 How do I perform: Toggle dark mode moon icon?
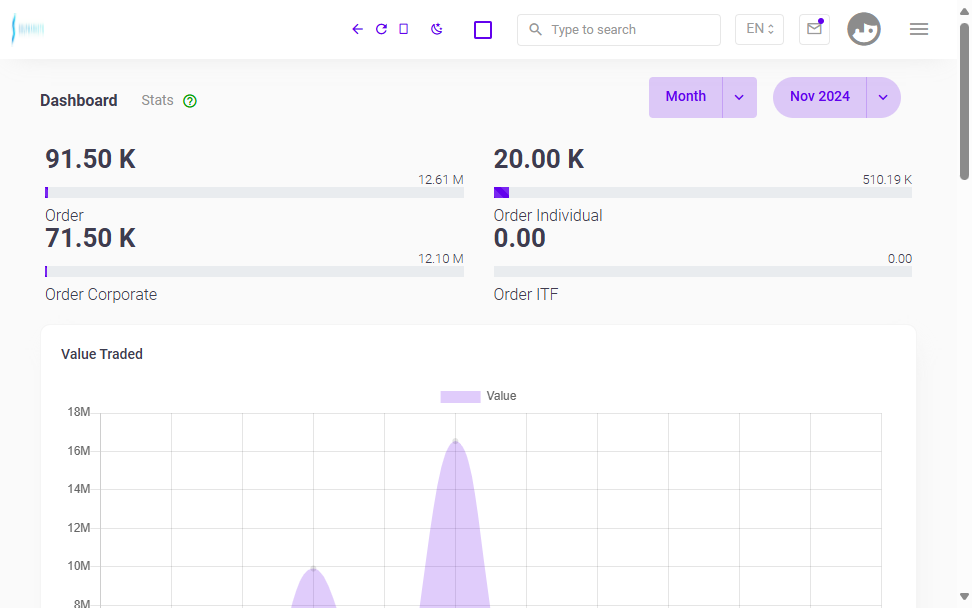point(437,29)
